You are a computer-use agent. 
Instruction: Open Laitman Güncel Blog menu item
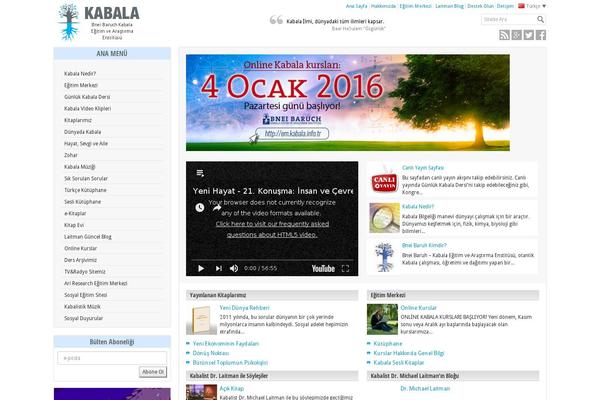[88, 237]
